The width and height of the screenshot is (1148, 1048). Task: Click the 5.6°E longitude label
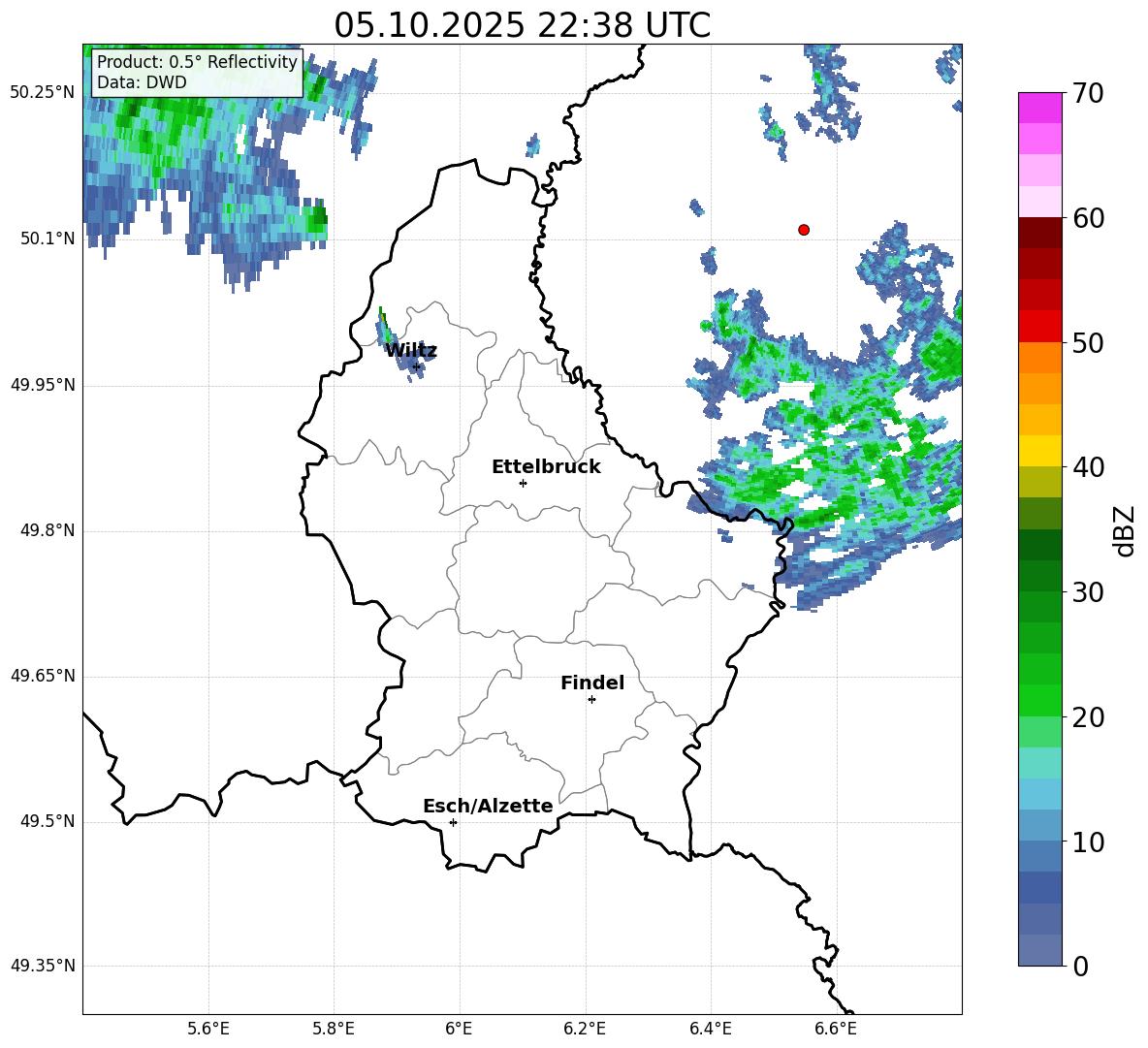[x=208, y=1029]
